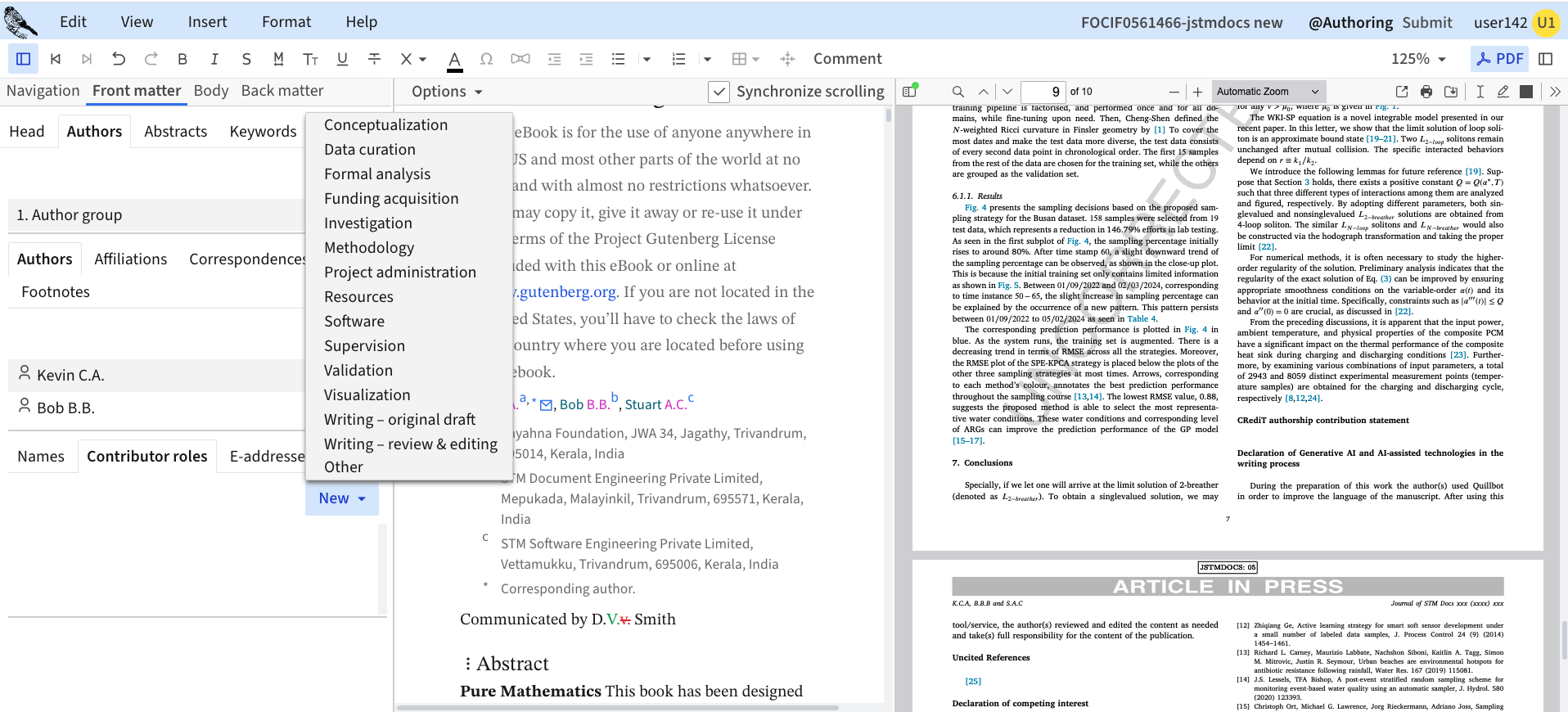The width and height of the screenshot is (1568, 712).
Task: Expand the 125% zoom level dropdown
Action: tap(1419, 59)
